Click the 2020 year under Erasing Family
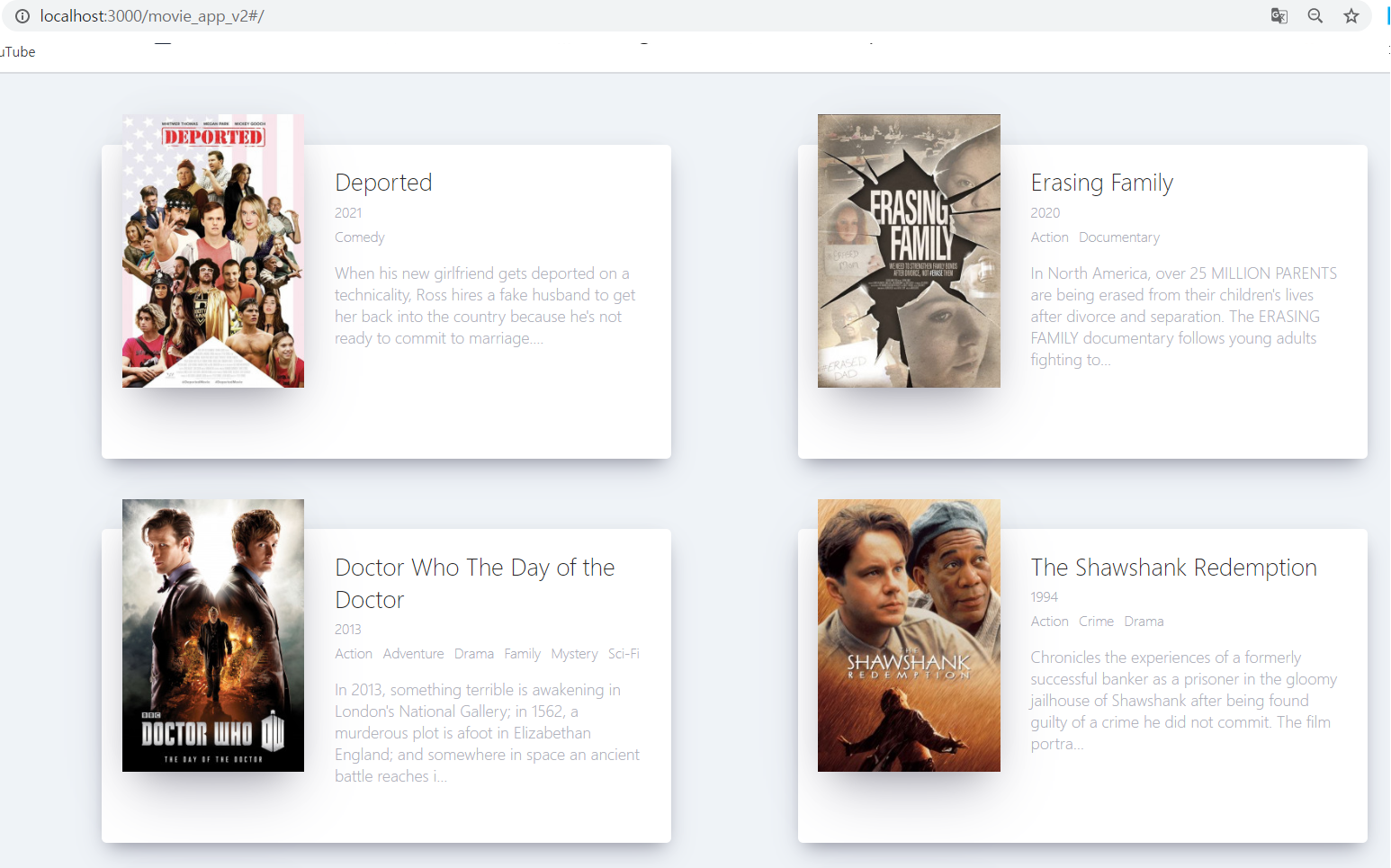 1045,213
